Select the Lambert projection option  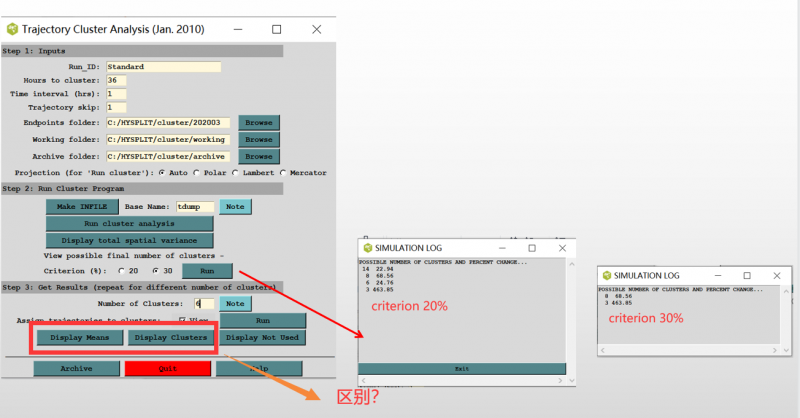point(235,173)
